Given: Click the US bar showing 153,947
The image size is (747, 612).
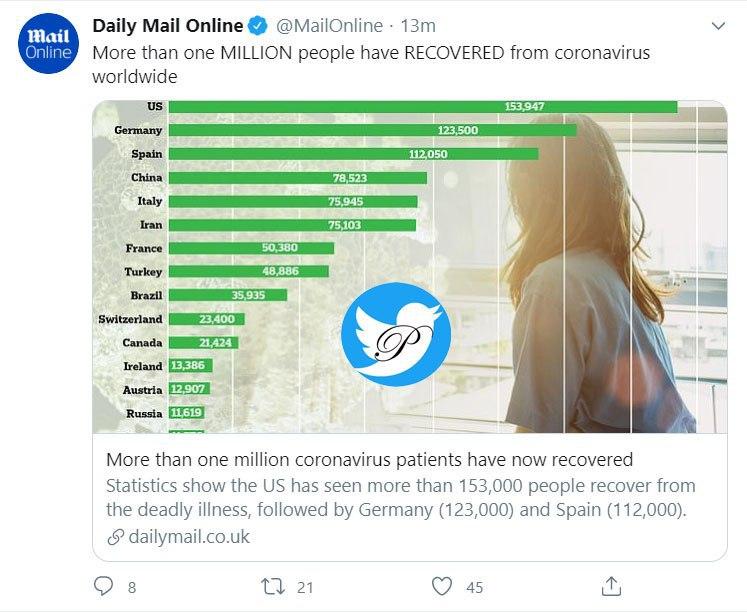Looking at the screenshot, I should (x=423, y=107).
